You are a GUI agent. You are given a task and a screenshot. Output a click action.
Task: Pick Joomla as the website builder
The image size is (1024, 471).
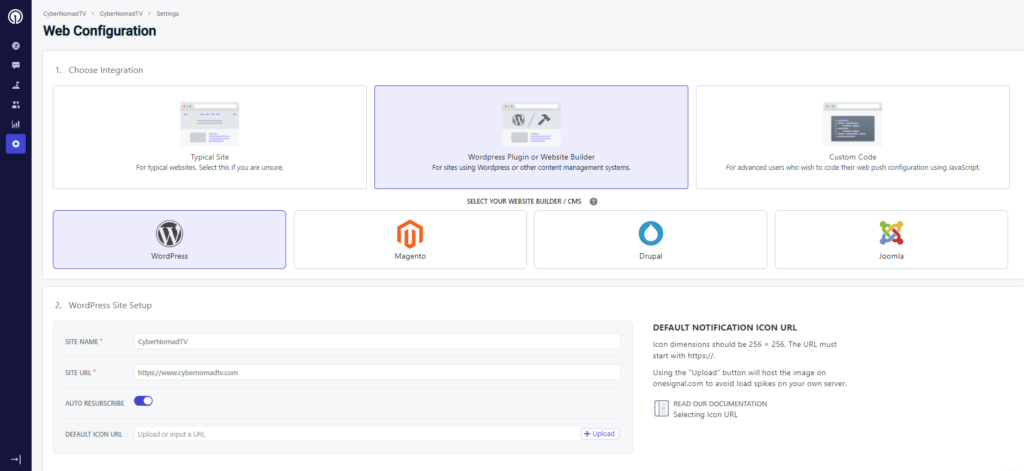pyautogui.click(x=891, y=239)
